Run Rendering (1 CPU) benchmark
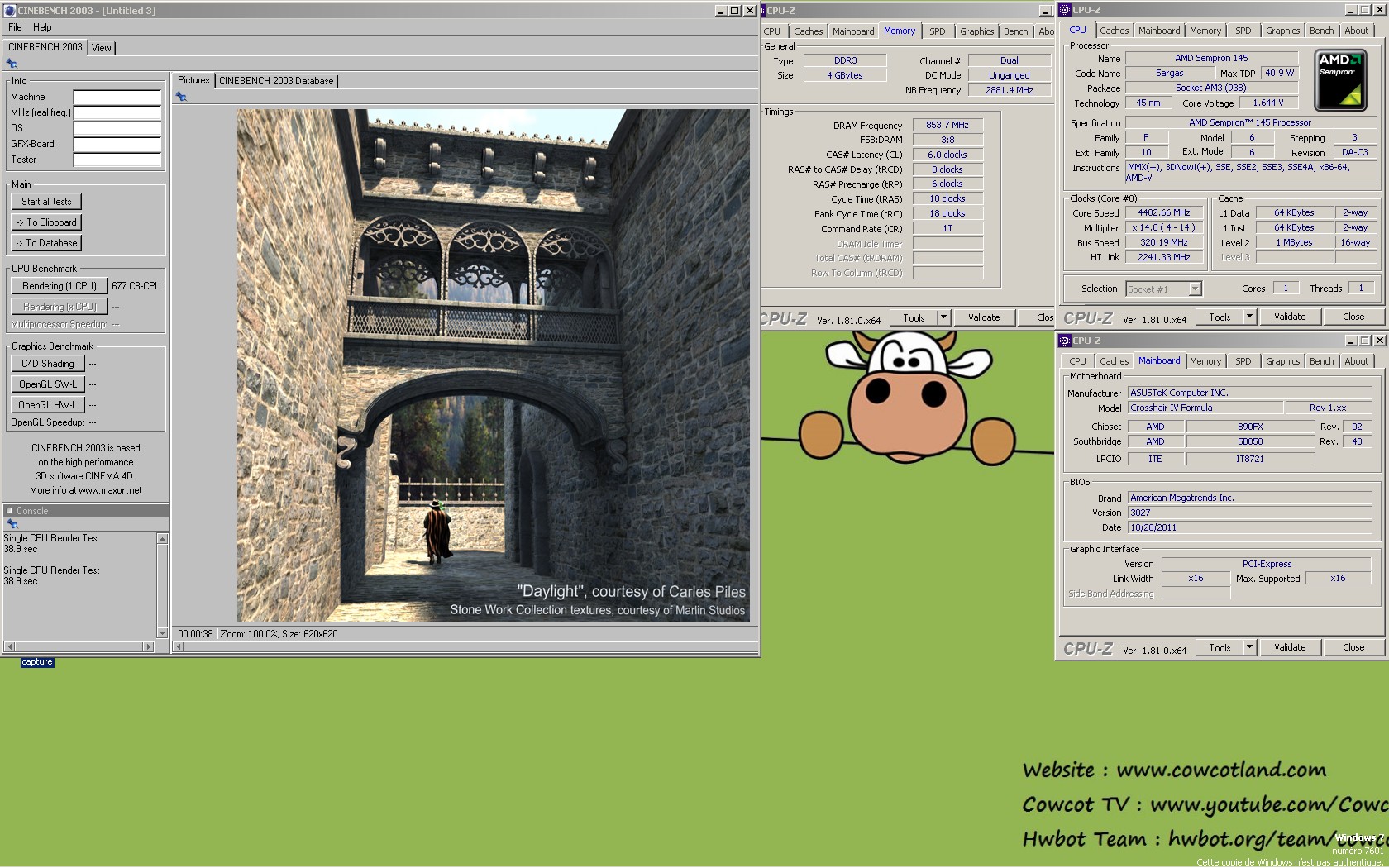Screen dimensions: 1389x868 point(60,286)
